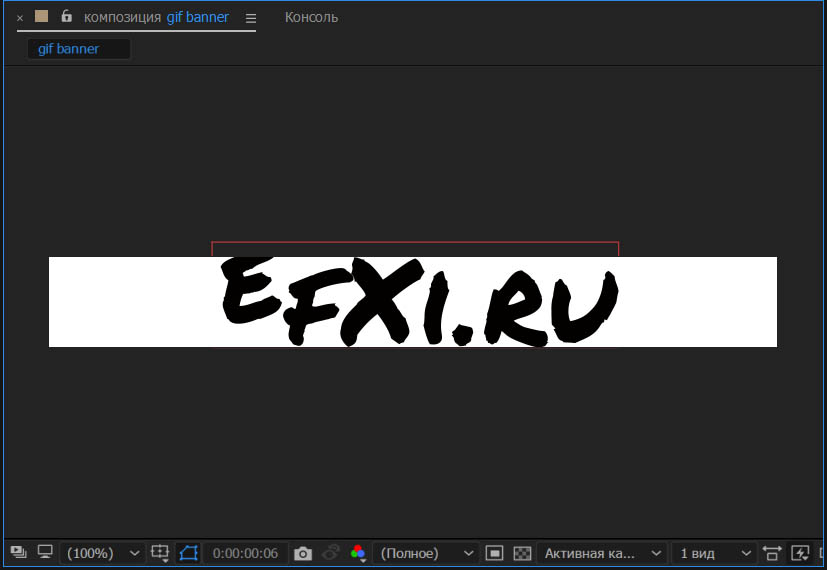Click the Fast Previews lightning icon
This screenshot has width=827, height=570.
(800, 553)
